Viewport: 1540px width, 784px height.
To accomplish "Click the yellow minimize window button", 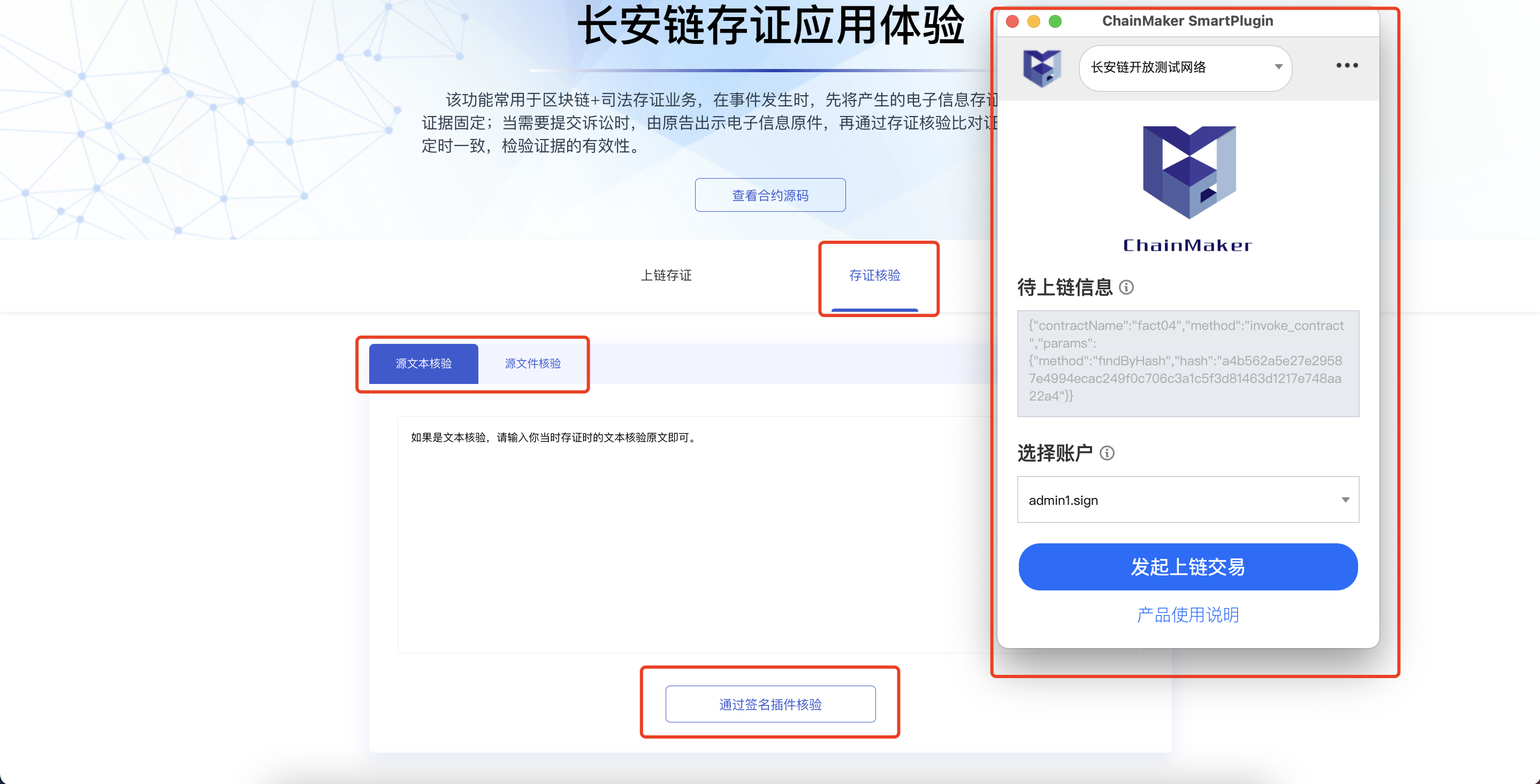I will (x=1034, y=21).
